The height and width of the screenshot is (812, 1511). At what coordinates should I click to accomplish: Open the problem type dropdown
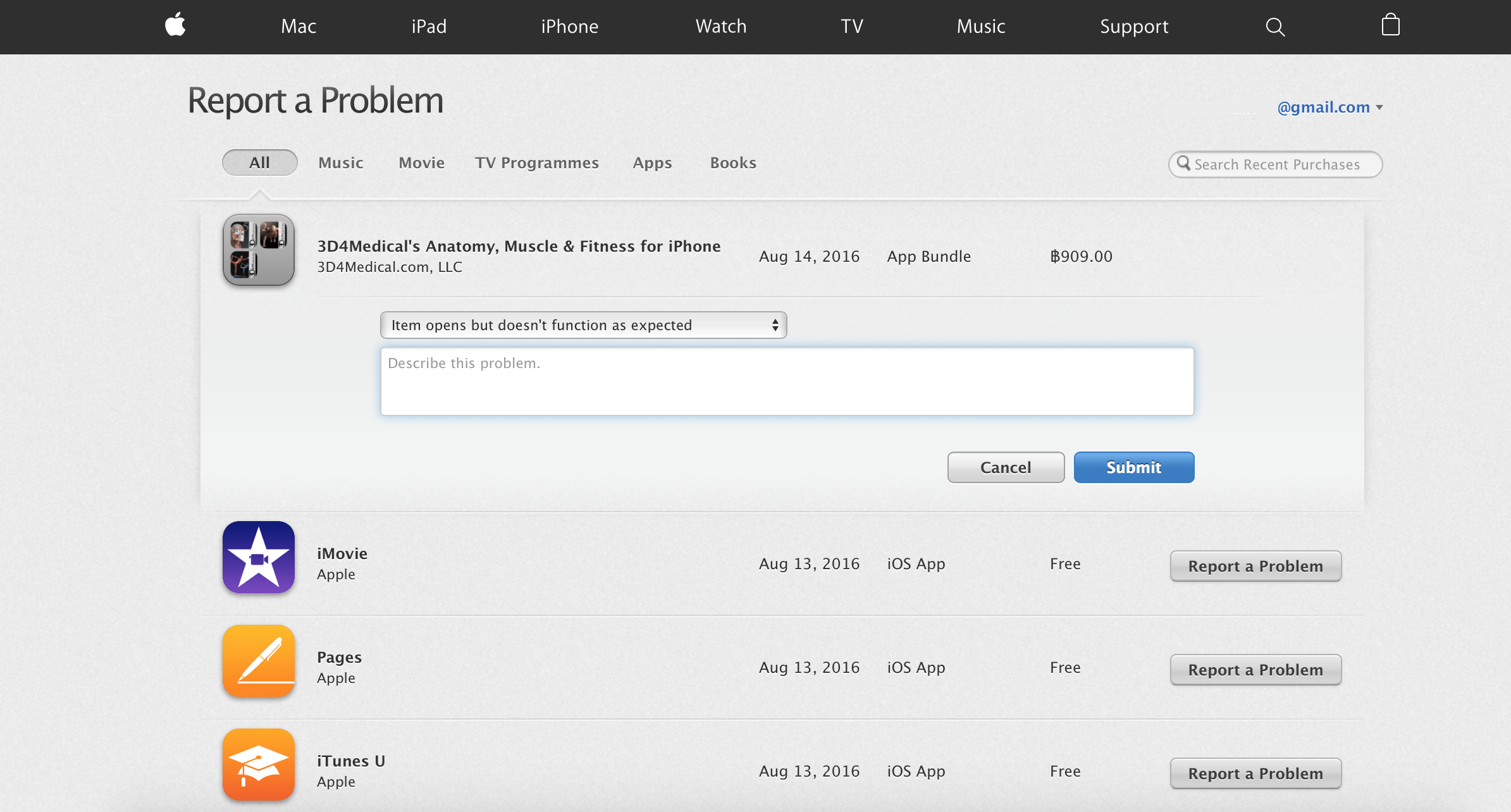point(583,325)
